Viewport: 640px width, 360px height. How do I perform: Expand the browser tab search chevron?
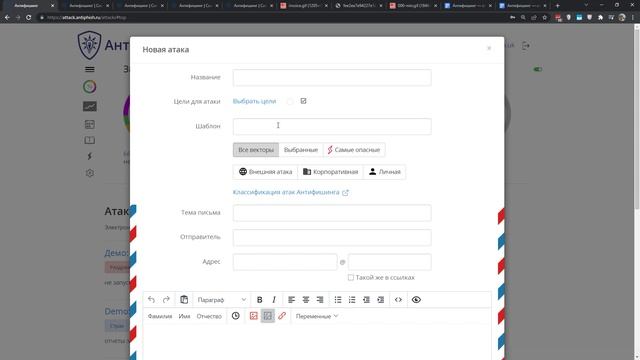click(x=586, y=5)
